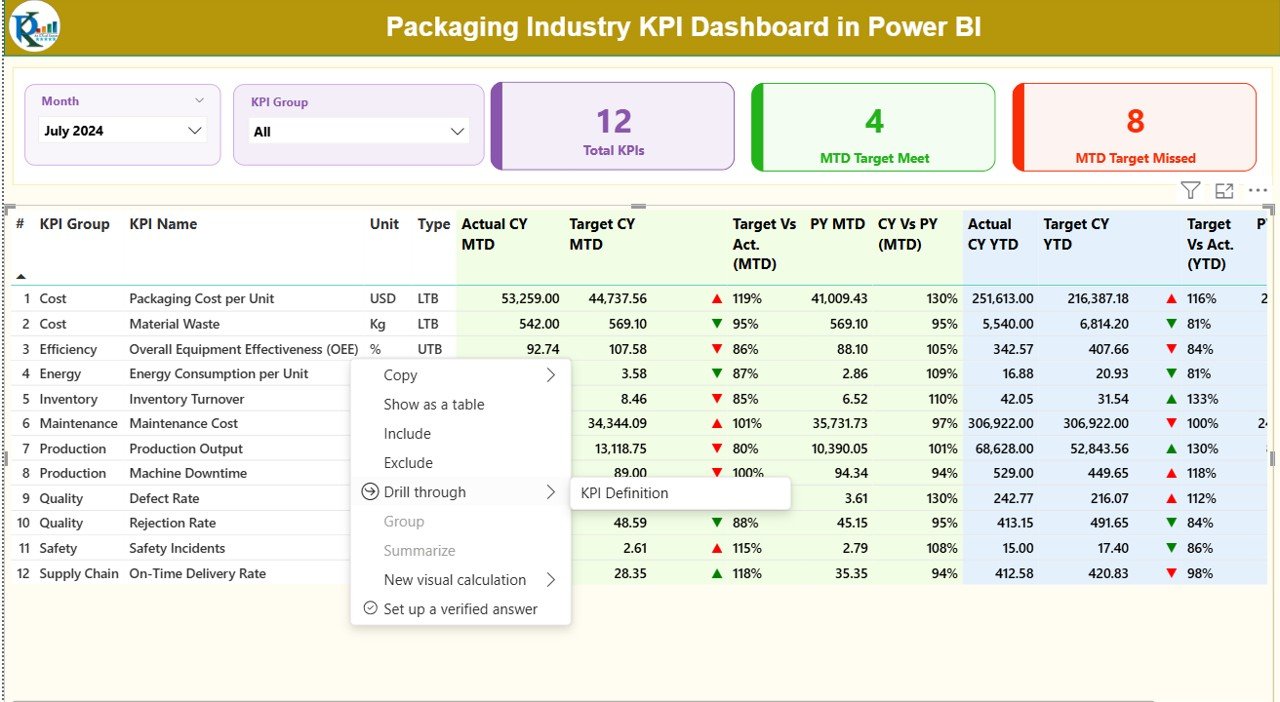Expand the KPI Group dropdown set to All
Image resolution: width=1280 pixels, height=702 pixels.
point(358,132)
